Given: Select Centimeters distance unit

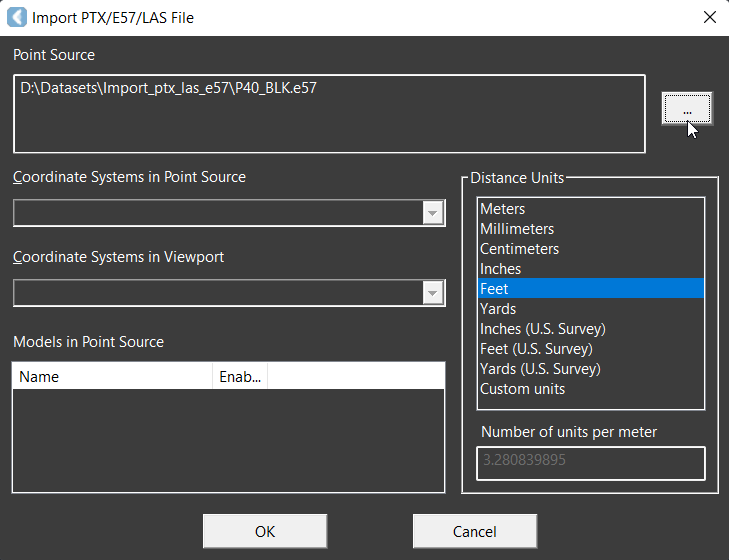Looking at the screenshot, I should click(x=519, y=249).
